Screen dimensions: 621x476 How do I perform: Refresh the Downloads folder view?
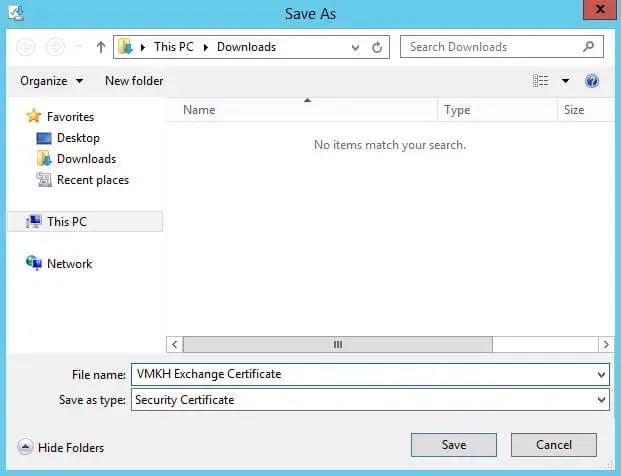point(377,48)
